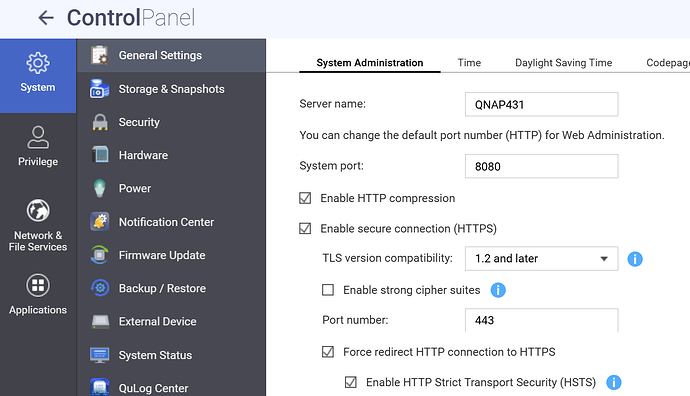Expand the TLS version compatibility dropdown
The height and width of the screenshot is (396, 690).
[x=541, y=258]
